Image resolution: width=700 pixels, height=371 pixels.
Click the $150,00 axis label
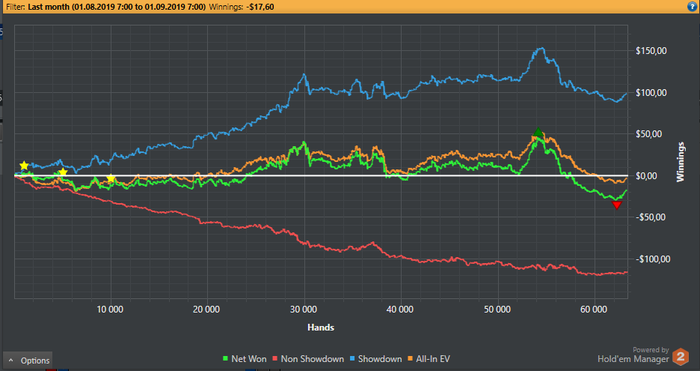click(x=651, y=51)
